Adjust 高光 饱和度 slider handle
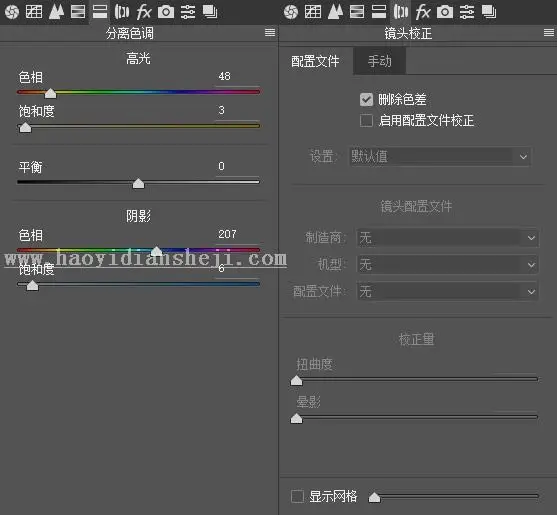Viewport: 557px width, 515px height. pos(25,127)
